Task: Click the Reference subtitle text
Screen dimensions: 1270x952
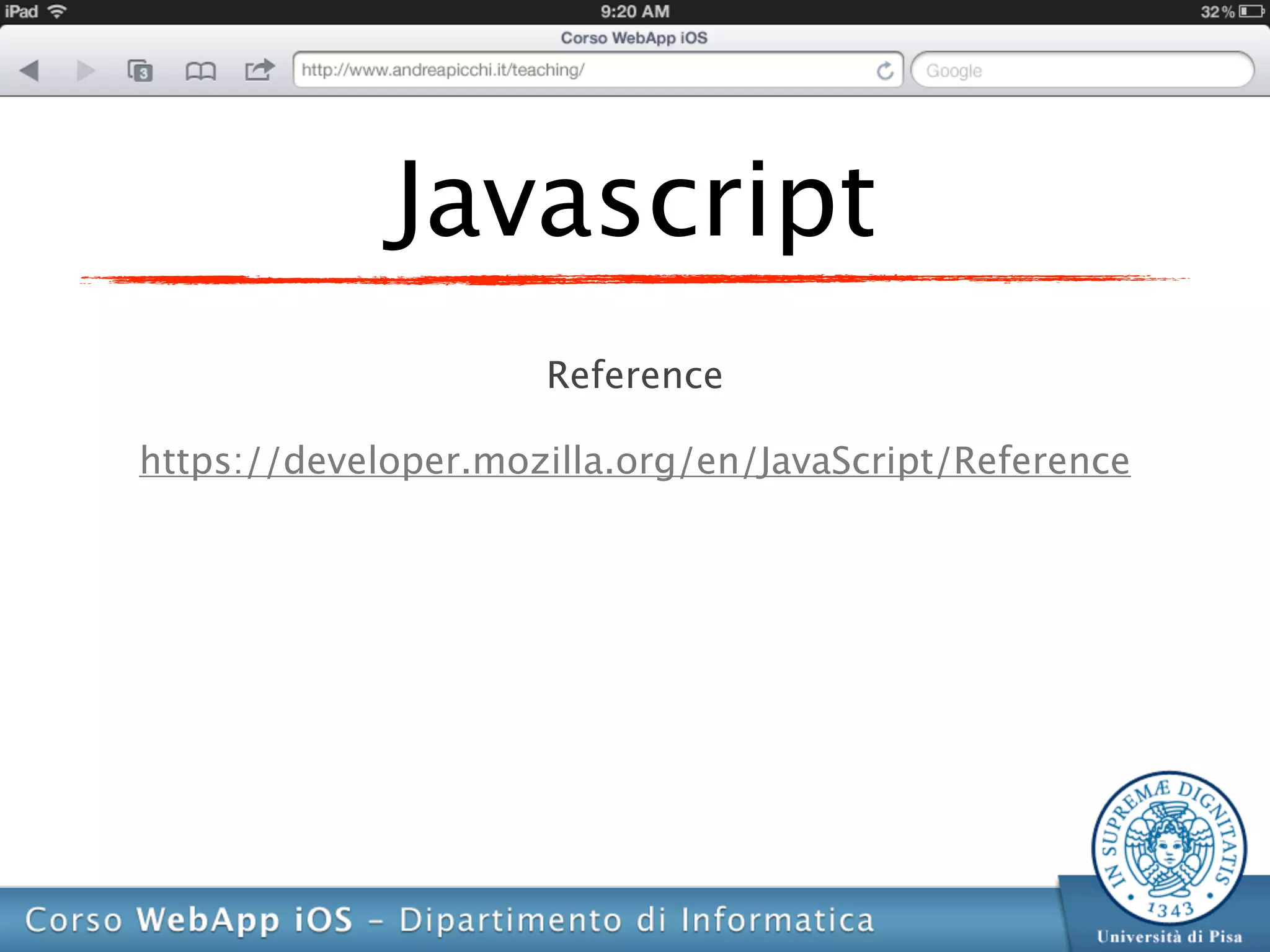Action: [634, 376]
